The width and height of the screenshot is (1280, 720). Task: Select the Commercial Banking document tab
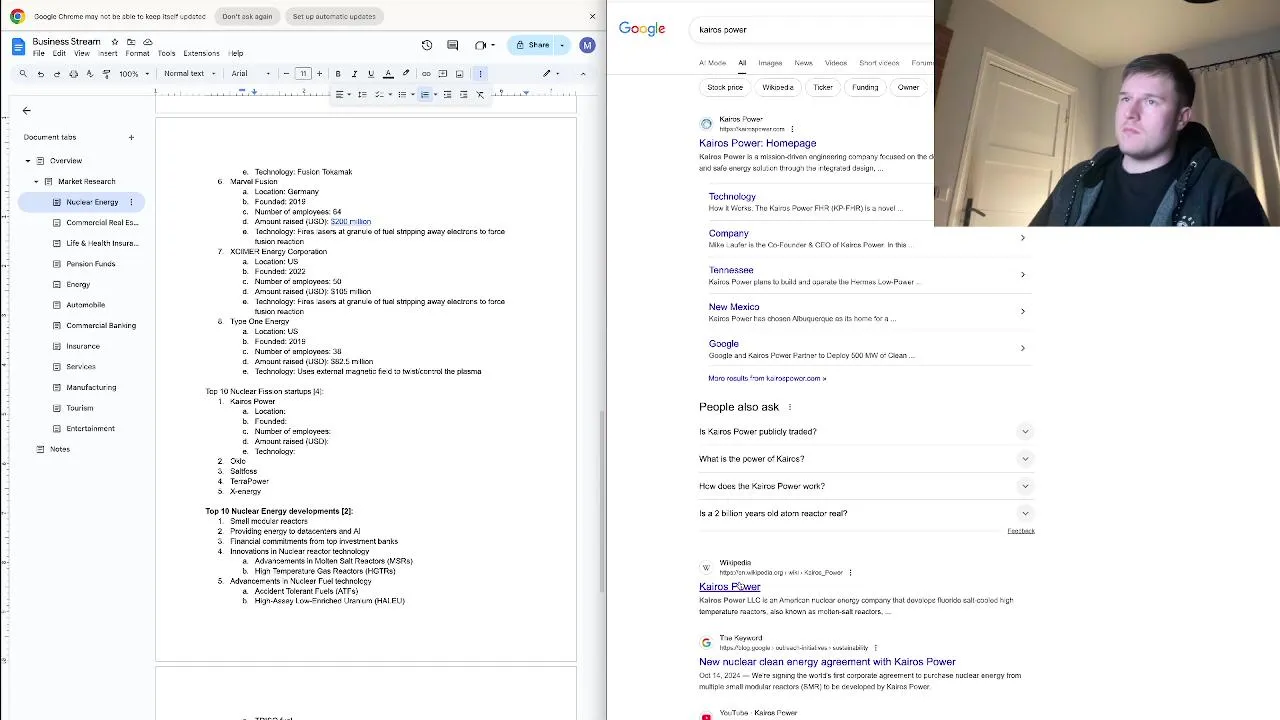pyautogui.click(x=101, y=326)
